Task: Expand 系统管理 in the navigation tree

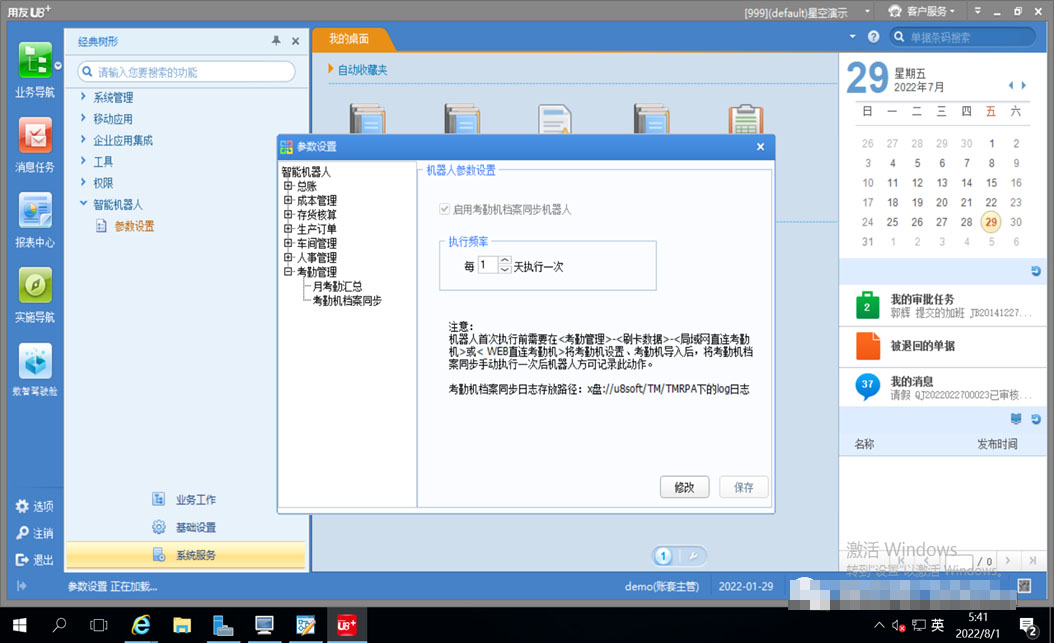Action: 83,97
